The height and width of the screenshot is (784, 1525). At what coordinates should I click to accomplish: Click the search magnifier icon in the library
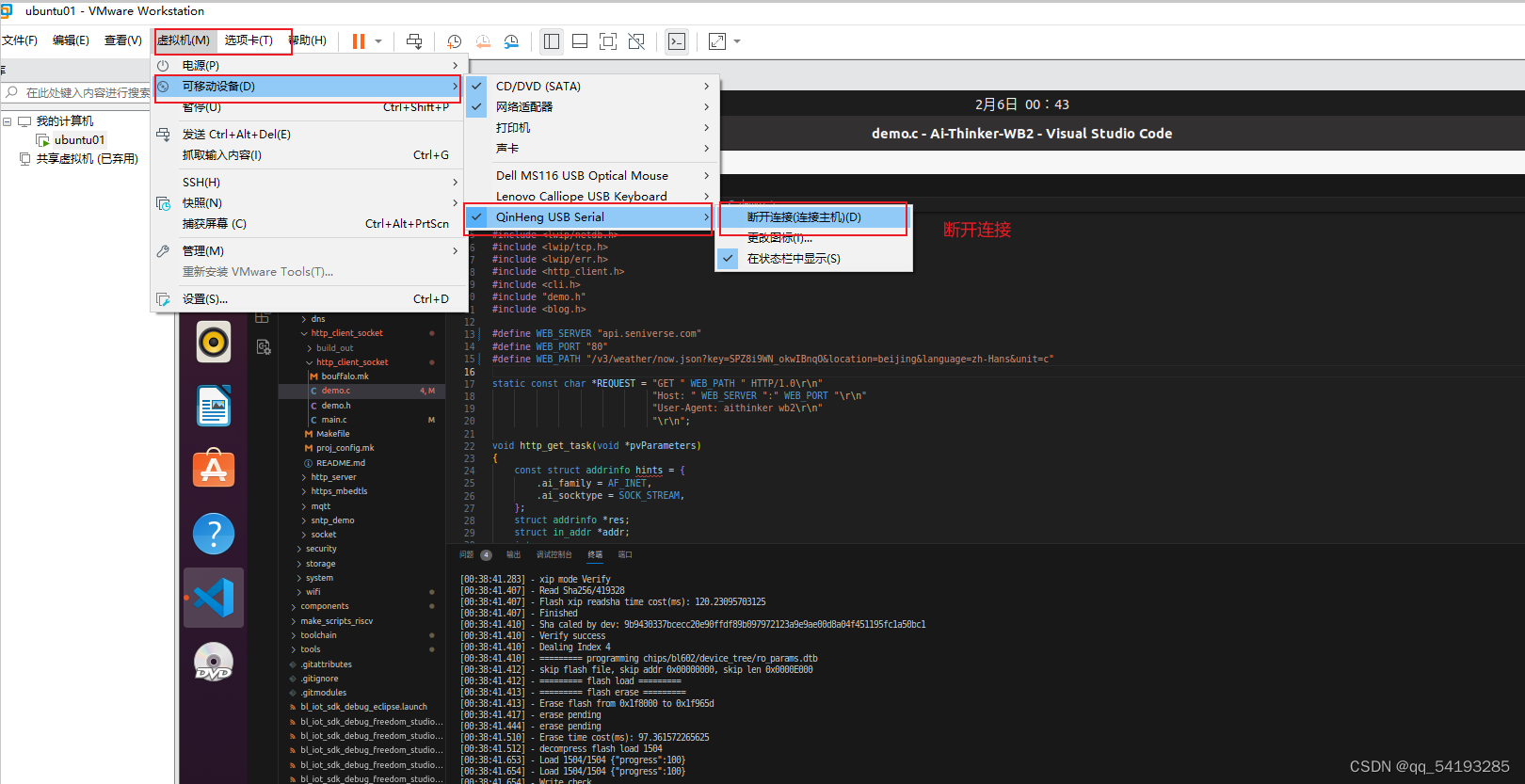(x=12, y=92)
